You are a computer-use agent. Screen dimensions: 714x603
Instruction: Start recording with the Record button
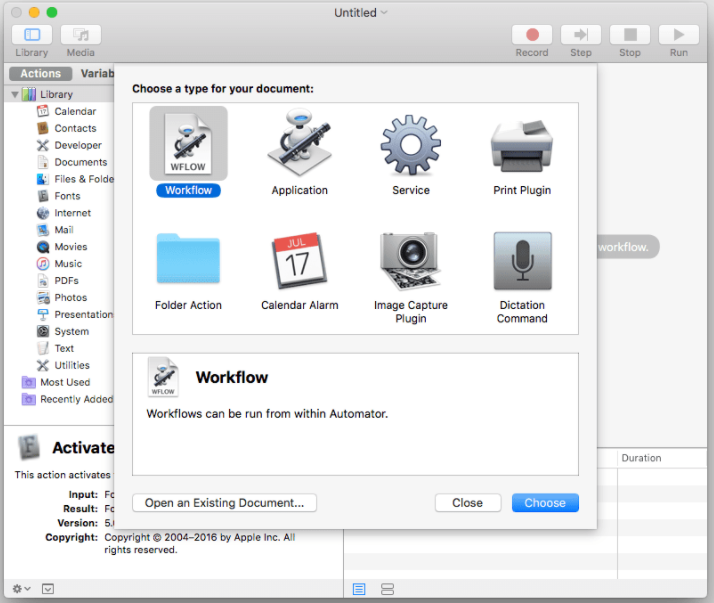coord(532,35)
